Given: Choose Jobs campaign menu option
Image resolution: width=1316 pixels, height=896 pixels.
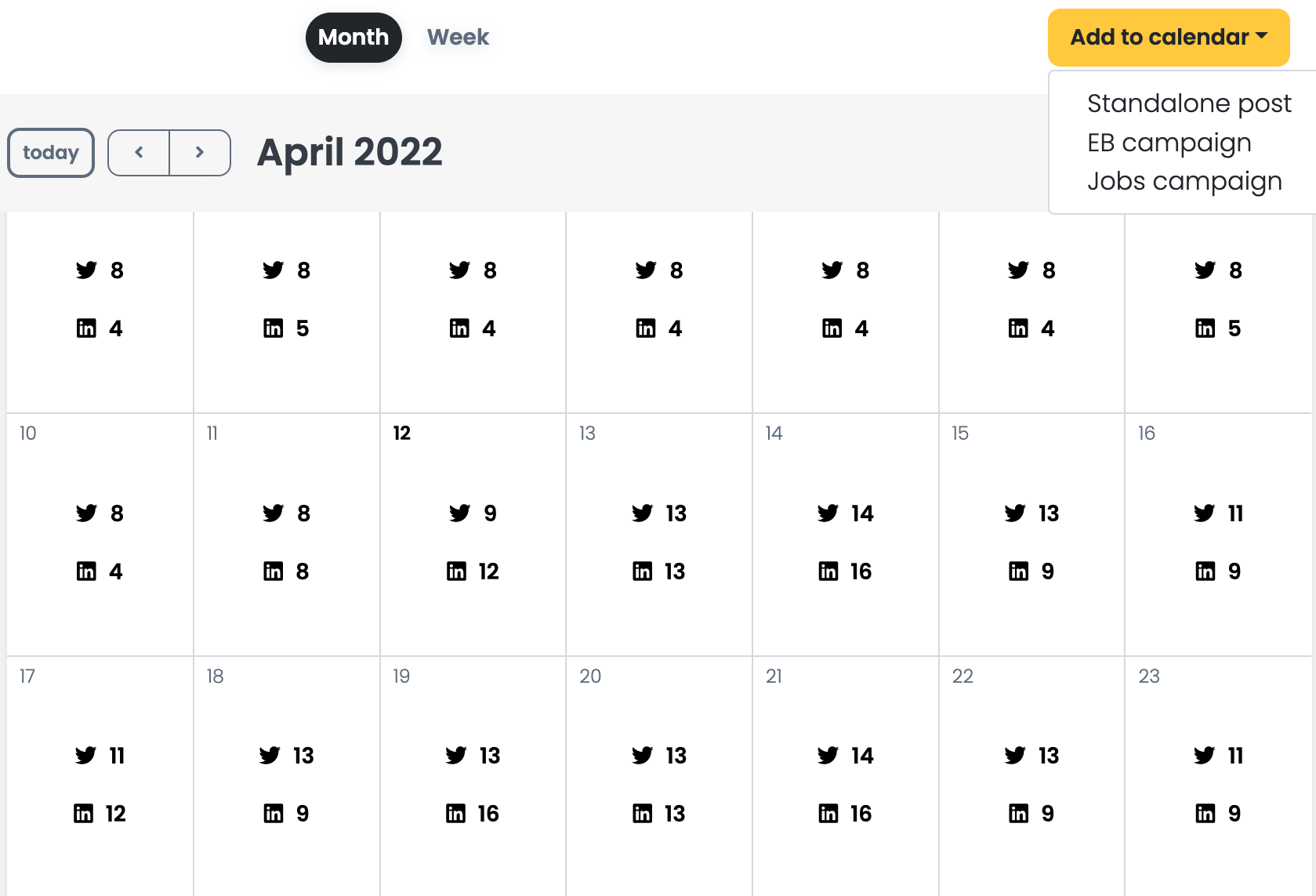Looking at the screenshot, I should [x=1184, y=181].
